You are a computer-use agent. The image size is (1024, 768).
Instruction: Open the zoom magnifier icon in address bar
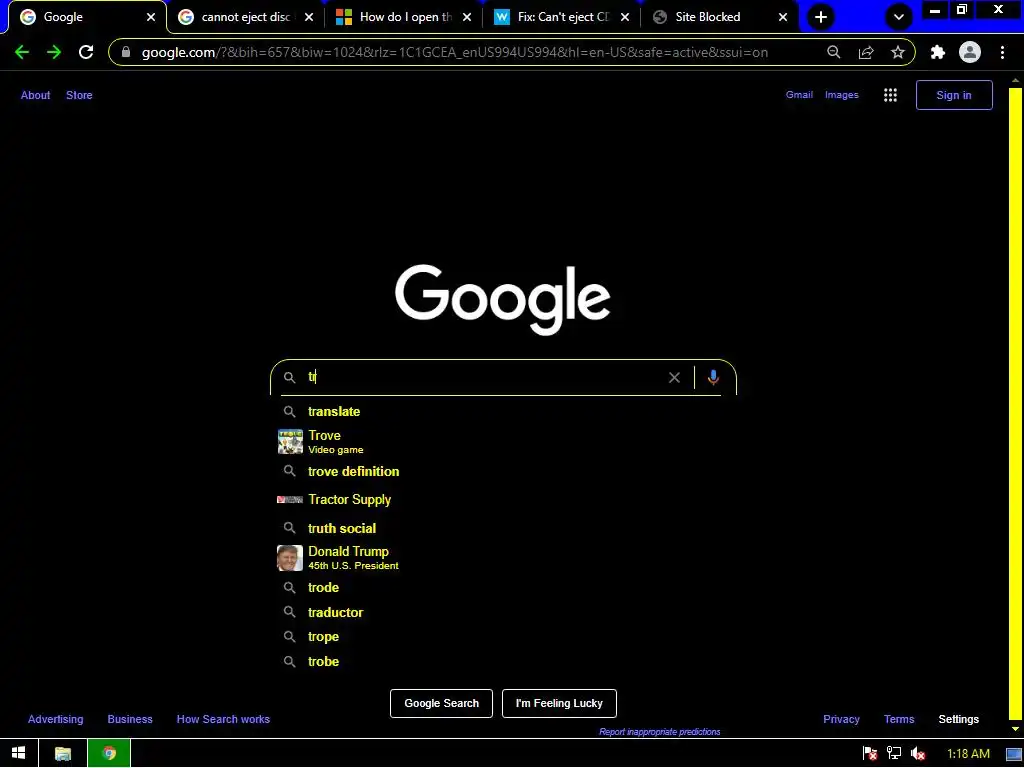834,52
